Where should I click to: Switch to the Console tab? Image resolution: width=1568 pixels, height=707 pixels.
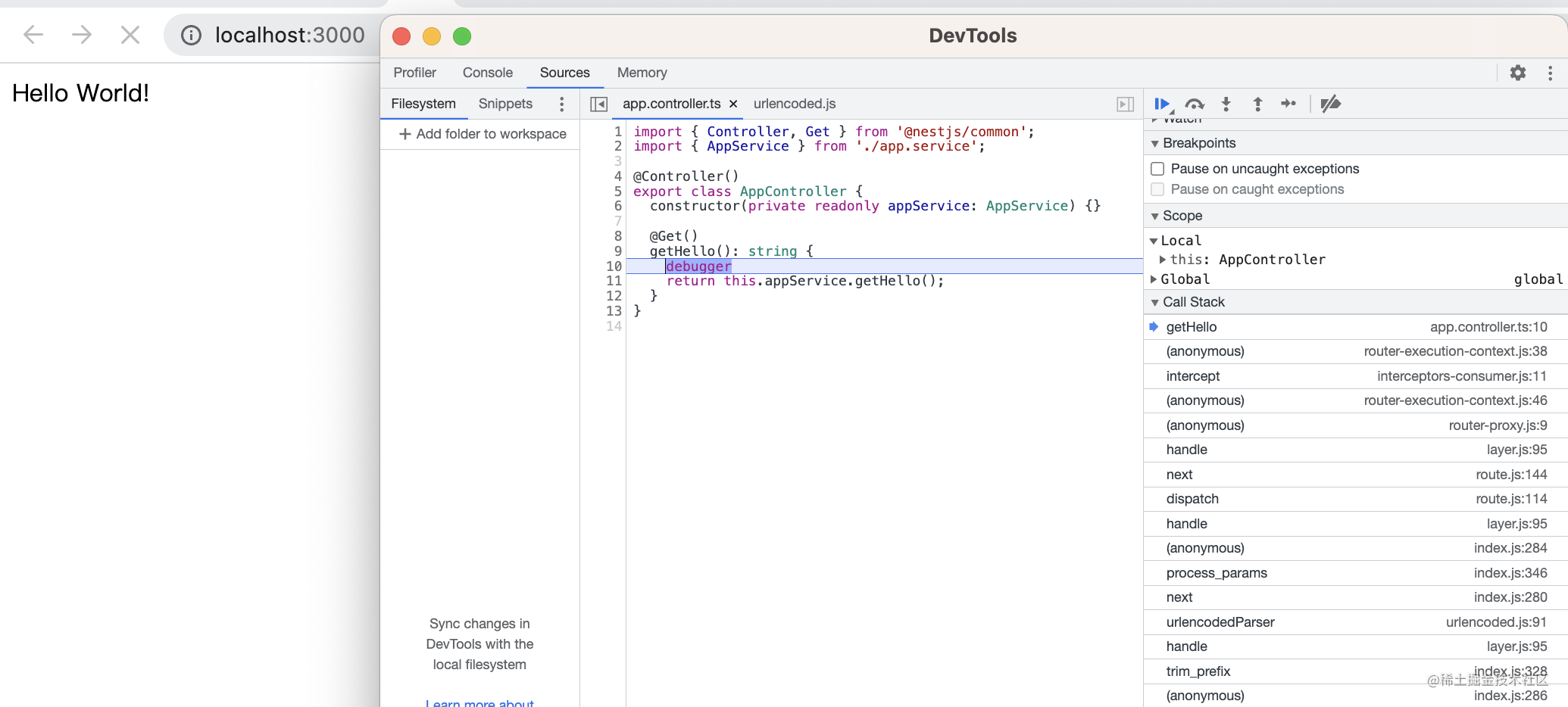tap(487, 73)
